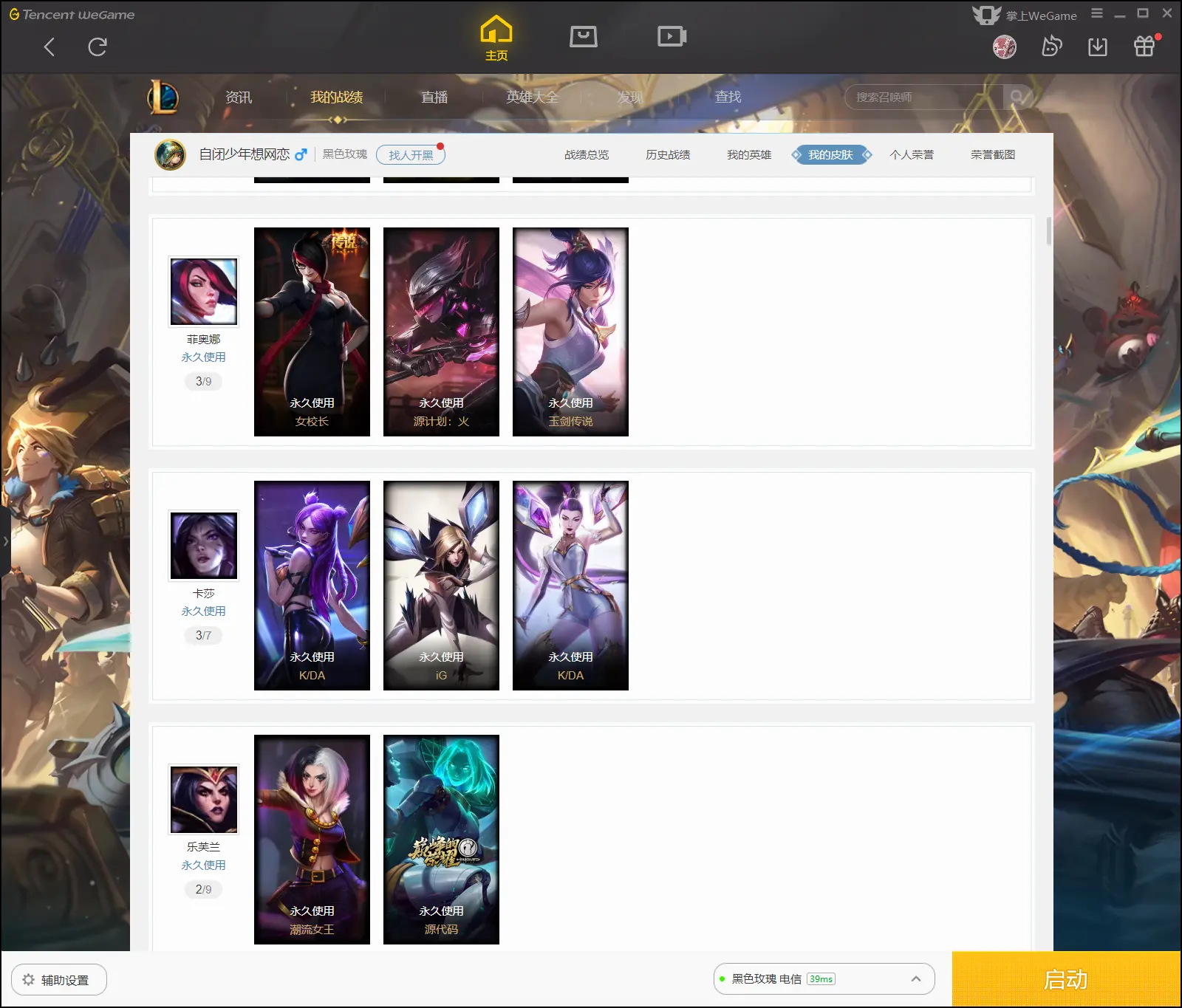Open the store bag icon

(584, 36)
